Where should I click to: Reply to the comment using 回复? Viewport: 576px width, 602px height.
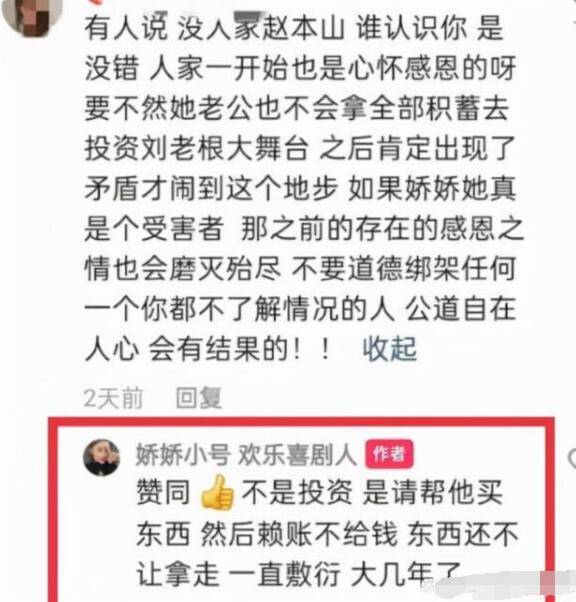[x=199, y=398]
